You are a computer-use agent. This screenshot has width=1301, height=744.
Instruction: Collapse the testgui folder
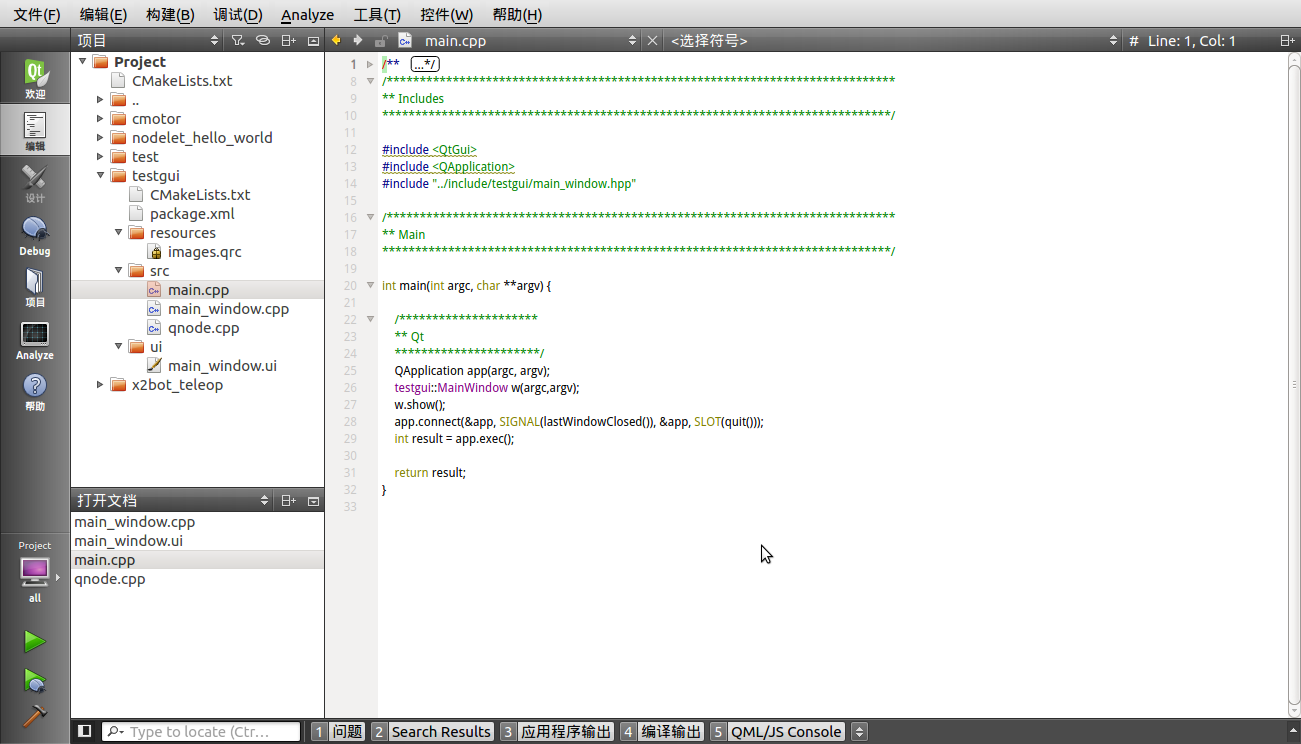pyautogui.click(x=100, y=176)
